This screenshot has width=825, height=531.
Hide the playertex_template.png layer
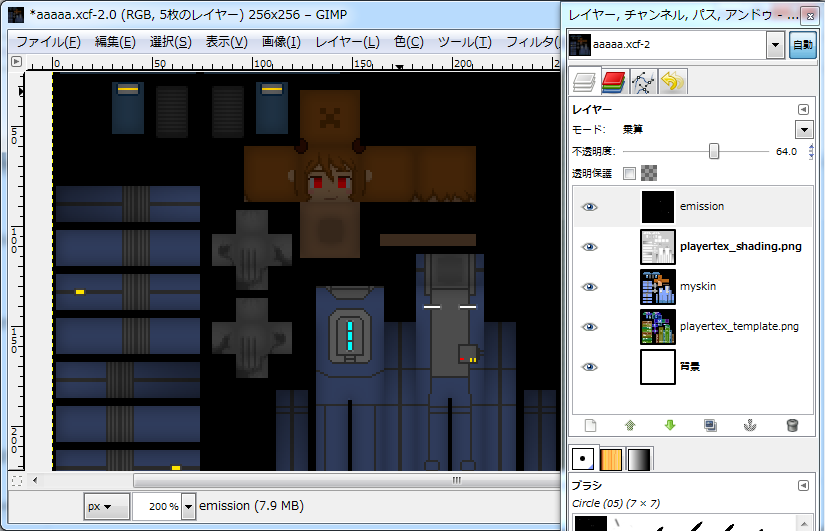(589, 327)
